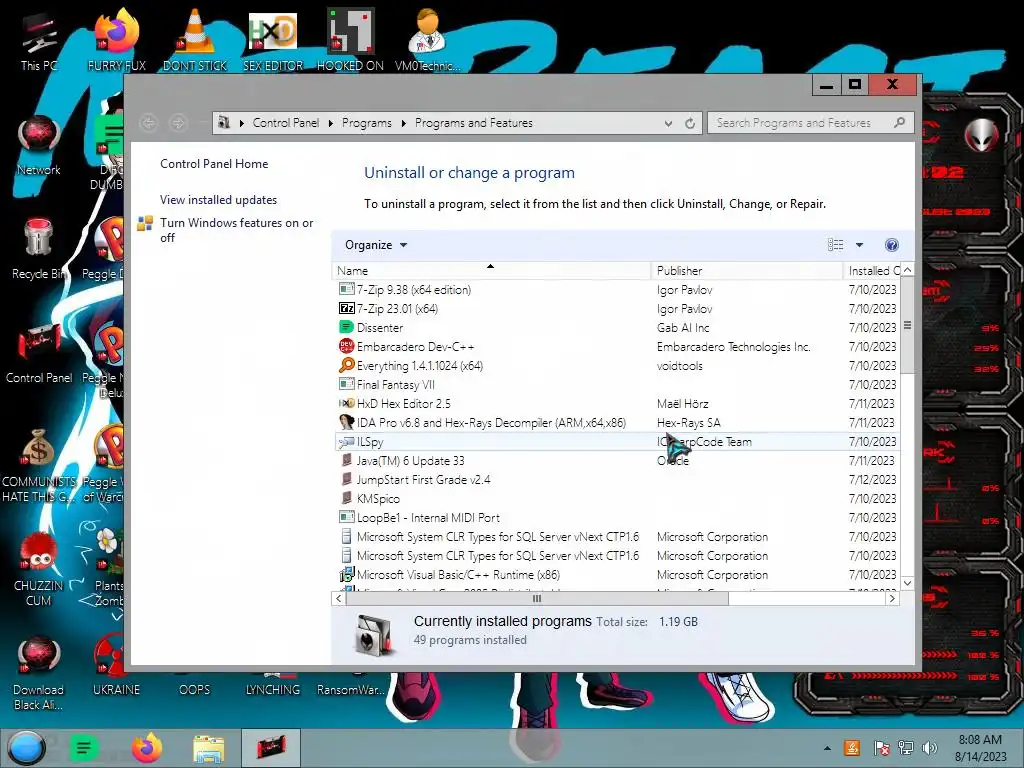Select LoopBe1 - Internal MIDI Port entry
This screenshot has width=1024, height=768.
pos(616,517)
